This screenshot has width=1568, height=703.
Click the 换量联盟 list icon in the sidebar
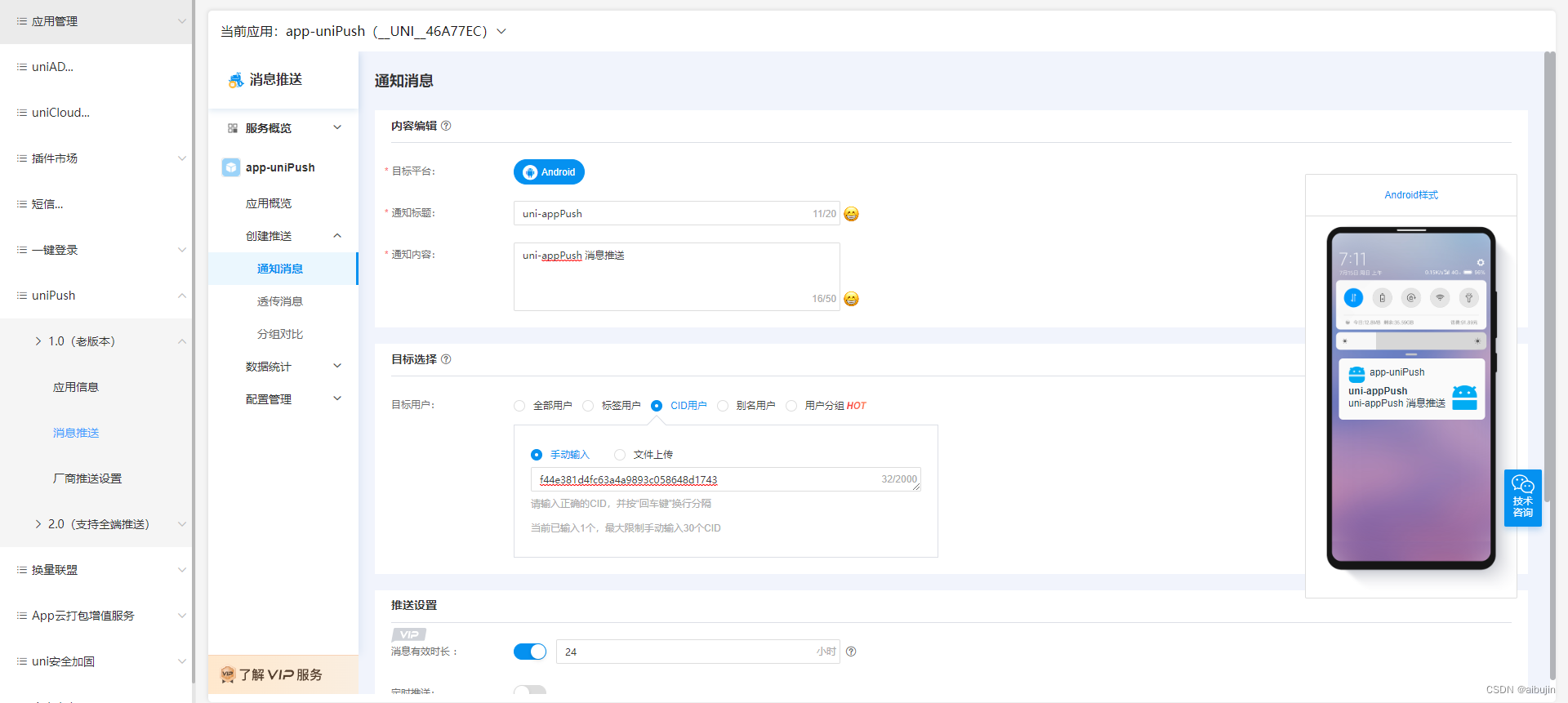(22, 570)
